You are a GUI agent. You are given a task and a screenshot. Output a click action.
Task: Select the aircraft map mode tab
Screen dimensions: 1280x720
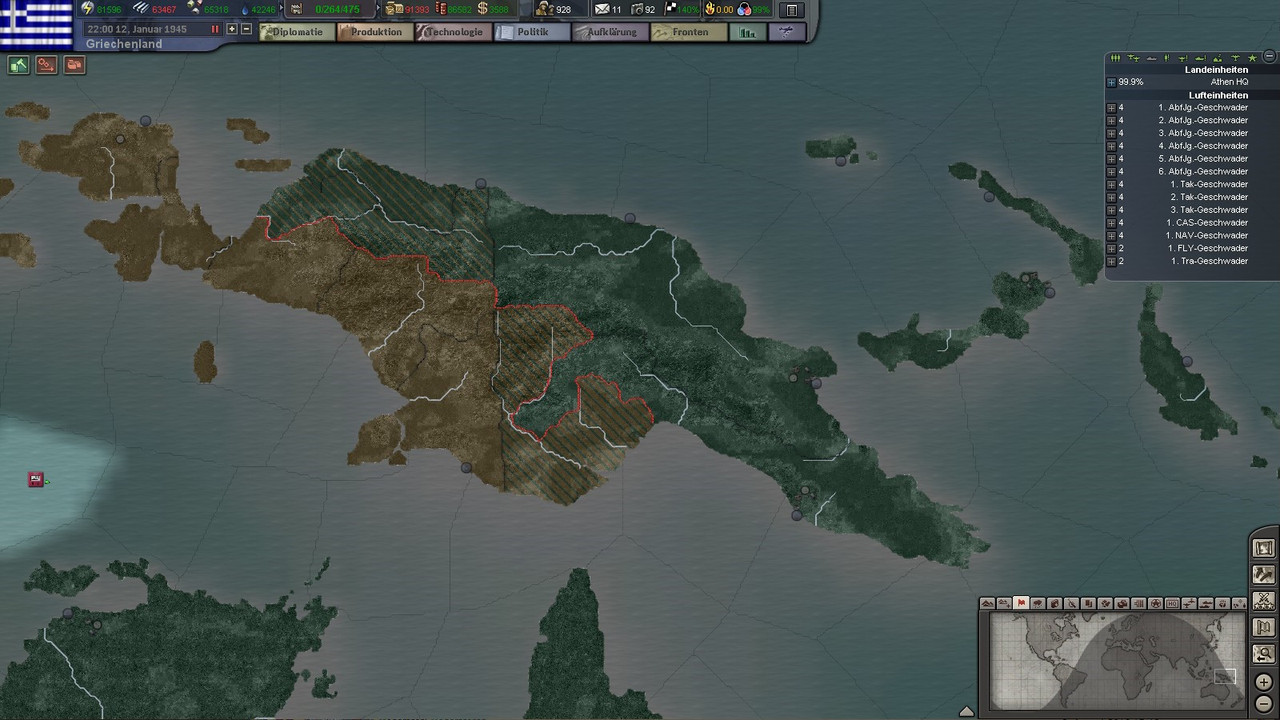click(x=1189, y=603)
